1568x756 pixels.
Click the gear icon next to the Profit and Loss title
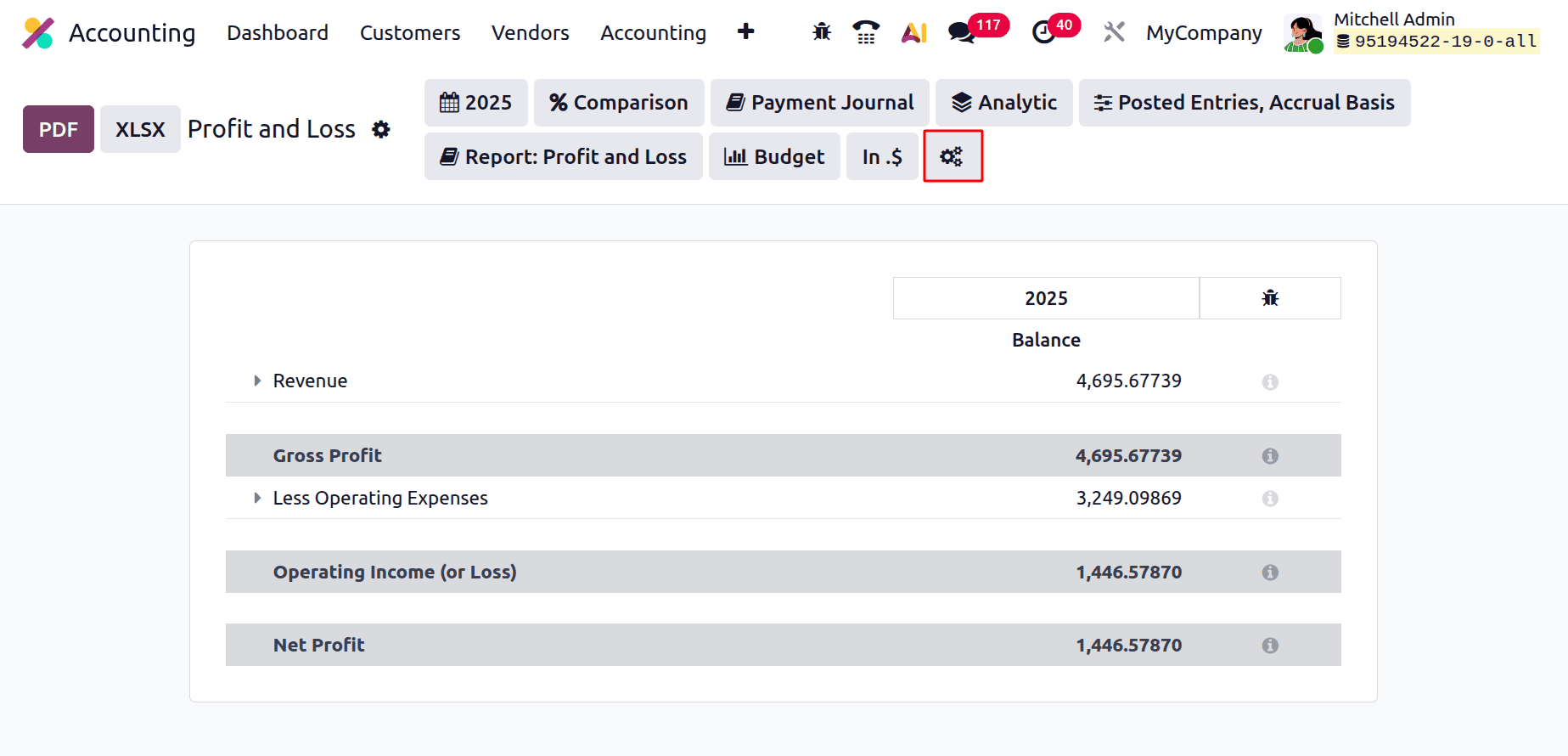pyautogui.click(x=381, y=129)
